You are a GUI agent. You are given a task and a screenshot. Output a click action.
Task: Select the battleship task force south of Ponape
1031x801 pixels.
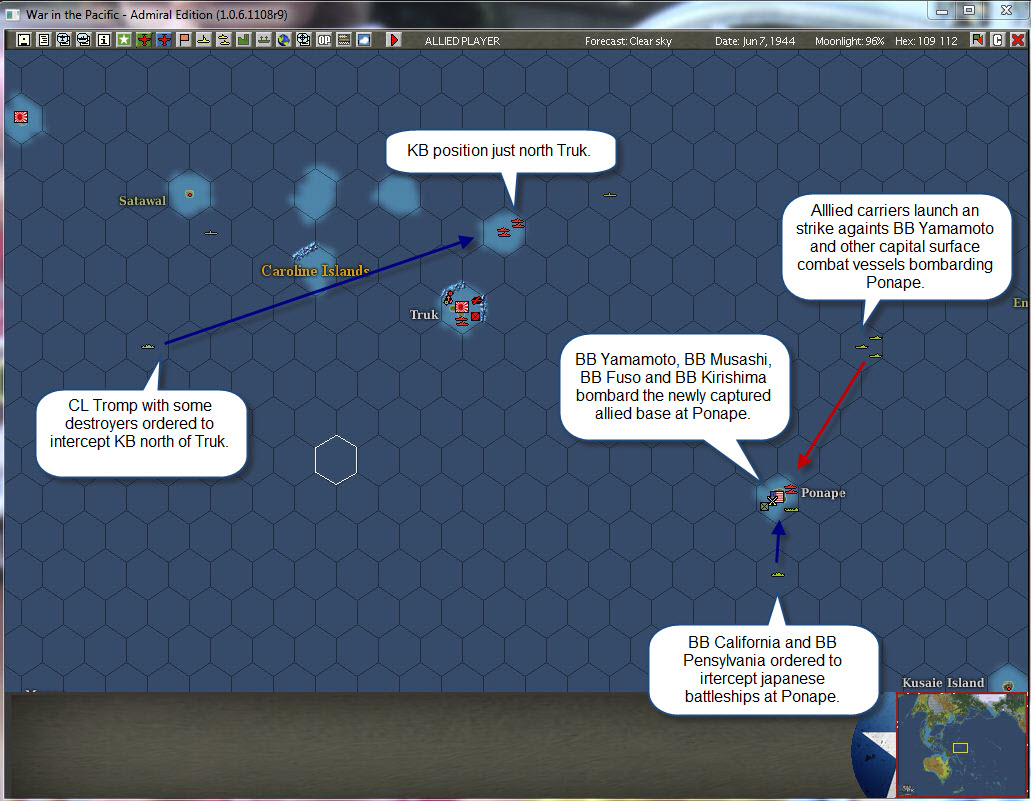coord(778,574)
